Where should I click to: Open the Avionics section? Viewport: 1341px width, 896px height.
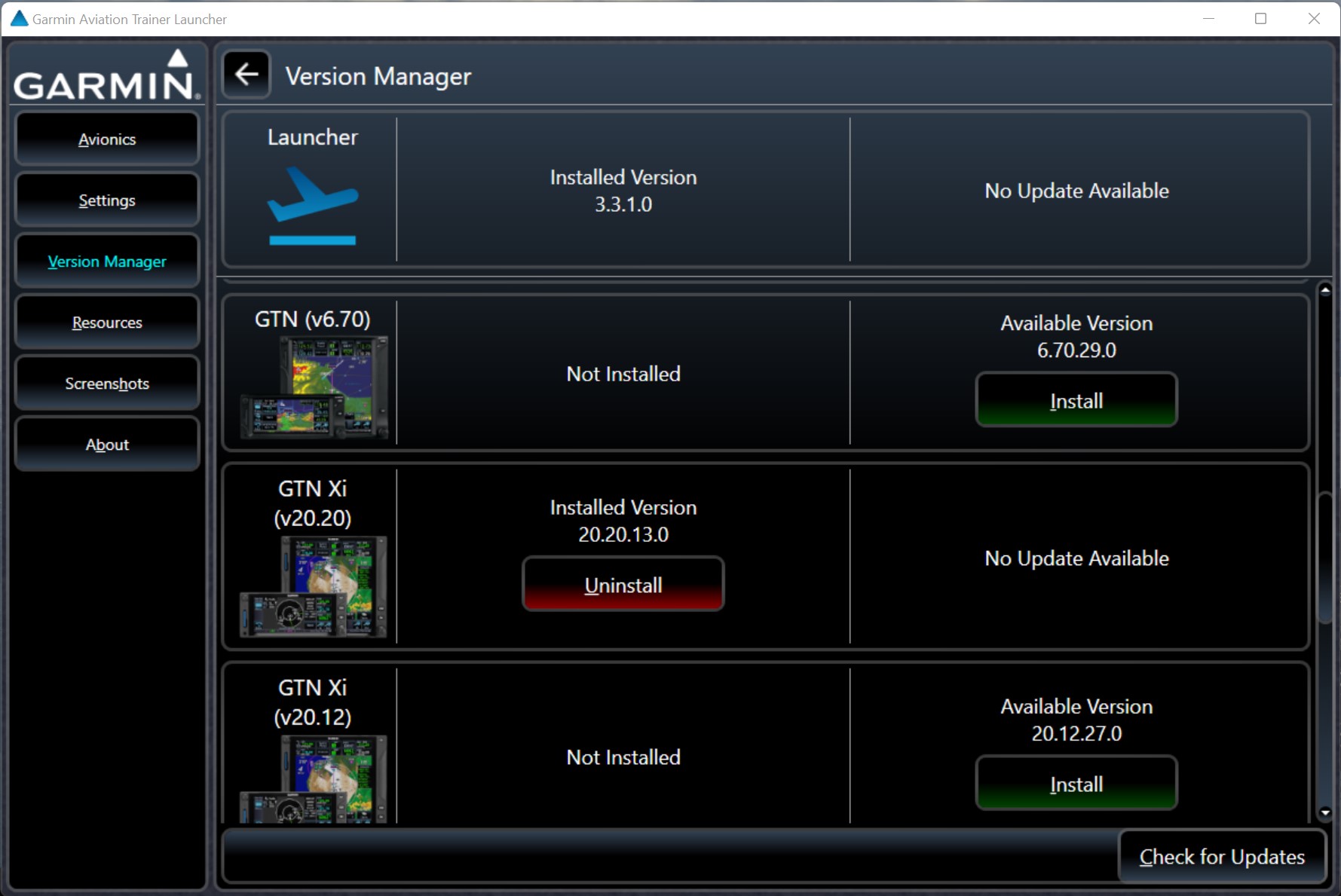[x=107, y=139]
